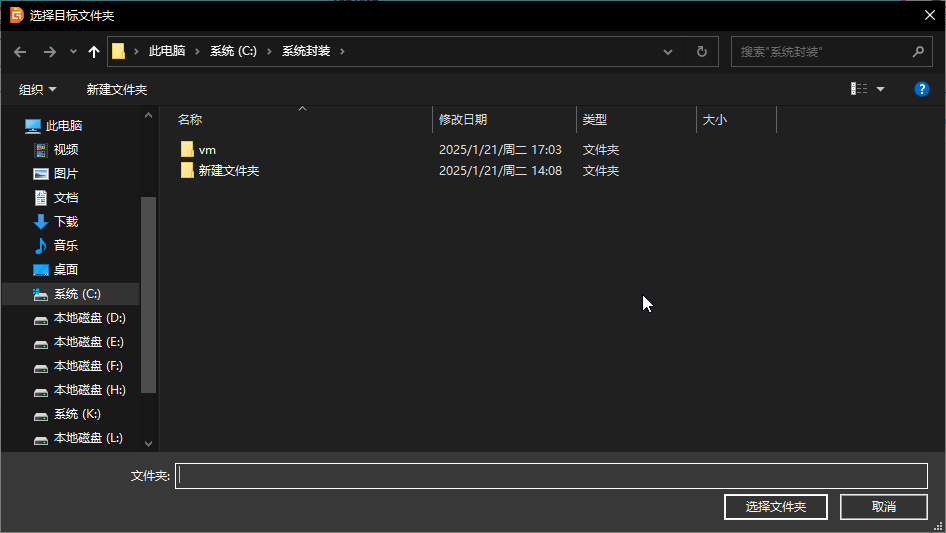Open the Help question mark icon
946x533 pixels.
922,89
